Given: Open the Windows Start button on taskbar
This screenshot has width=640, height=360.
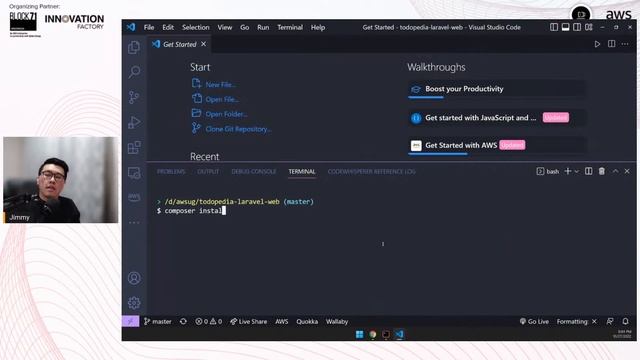Looking at the screenshot, I should point(360,335).
